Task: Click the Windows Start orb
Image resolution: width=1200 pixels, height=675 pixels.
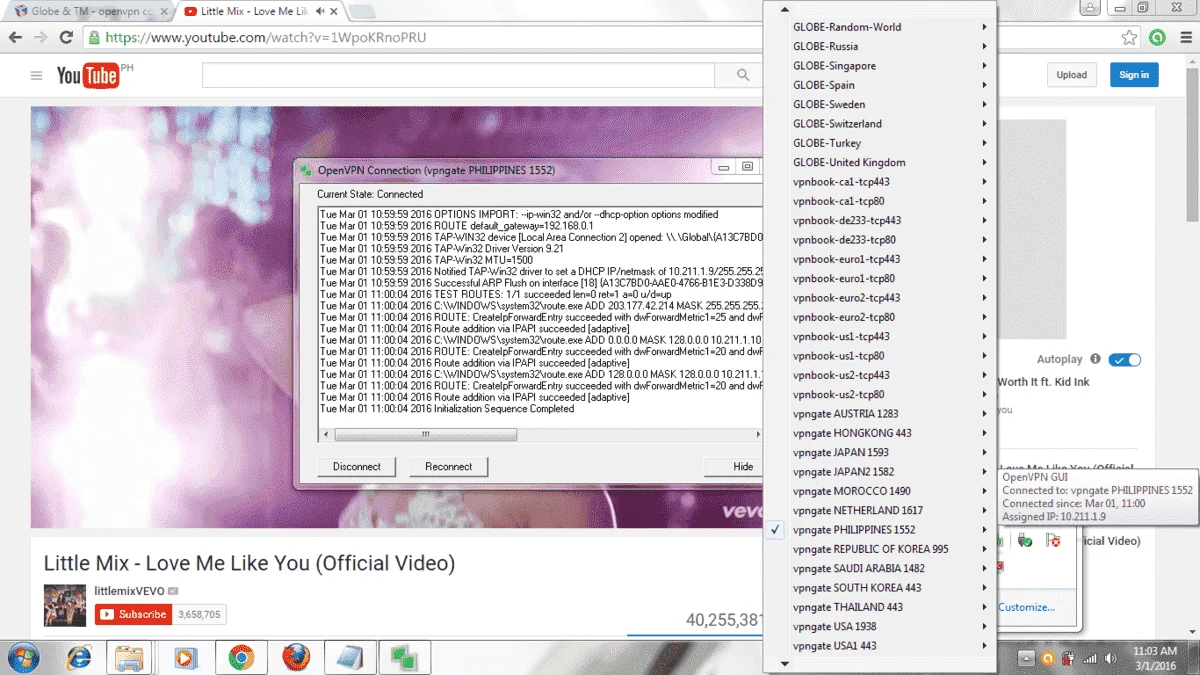Action: click(x=22, y=657)
